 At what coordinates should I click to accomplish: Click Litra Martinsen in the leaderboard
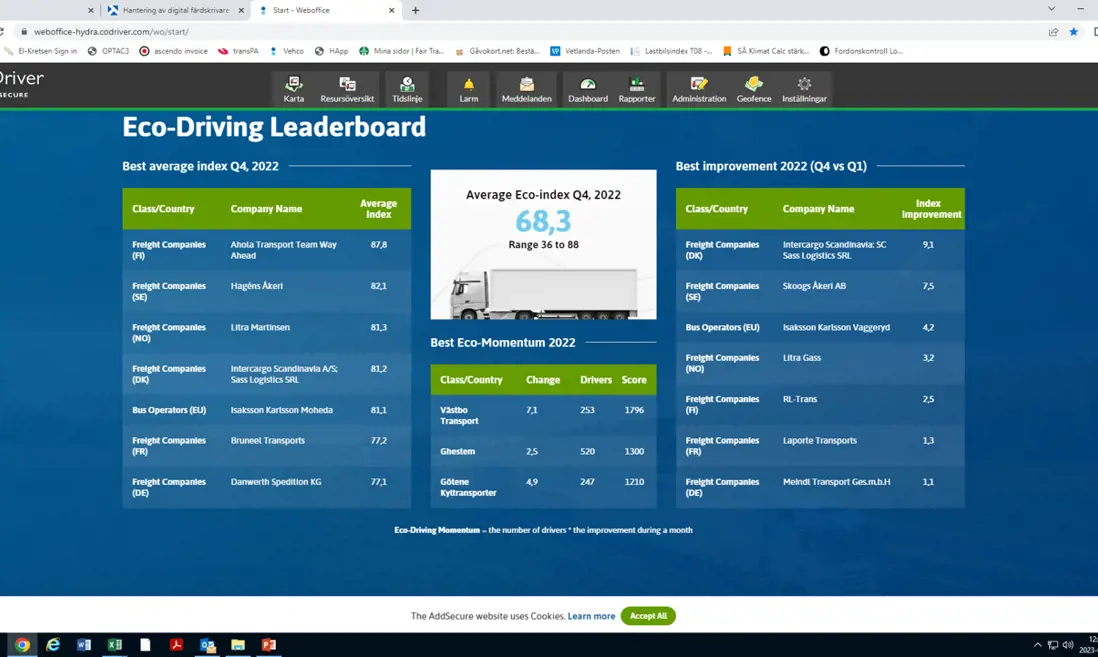(260, 327)
